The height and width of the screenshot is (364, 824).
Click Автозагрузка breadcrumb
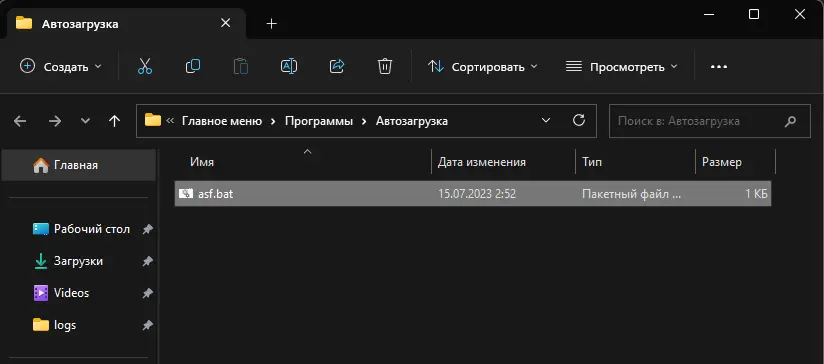point(412,121)
